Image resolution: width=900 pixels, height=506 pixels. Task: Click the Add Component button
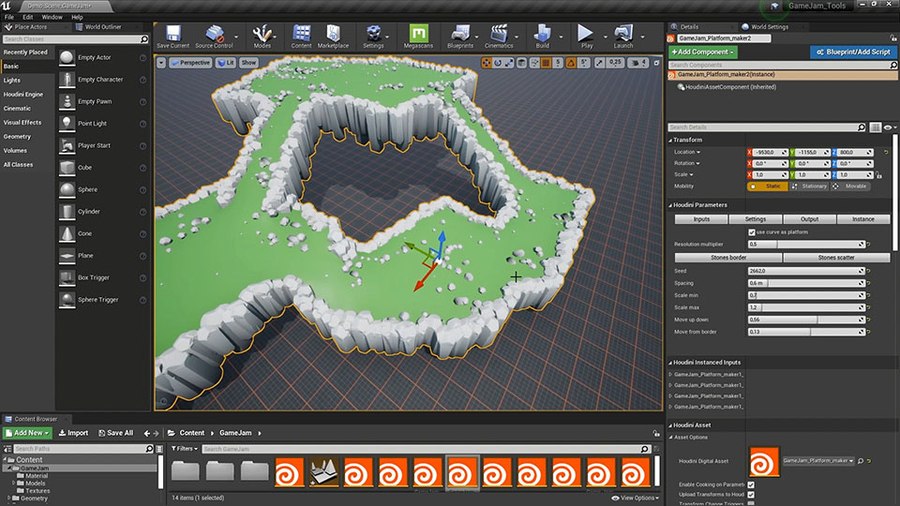(x=703, y=52)
